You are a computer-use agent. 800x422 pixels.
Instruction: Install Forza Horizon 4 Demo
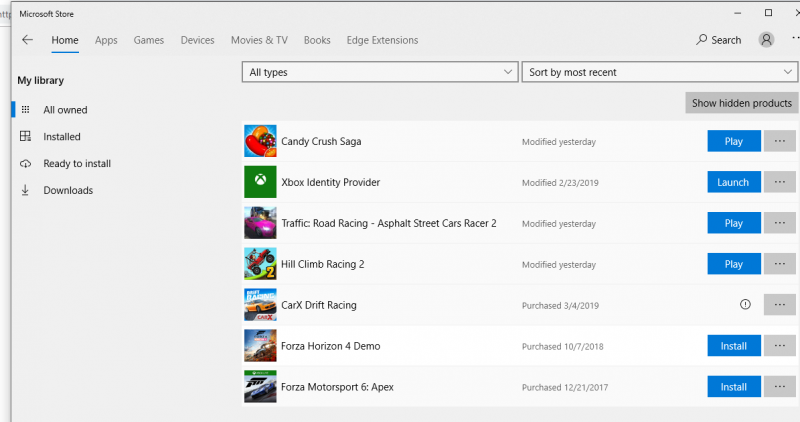coord(733,346)
